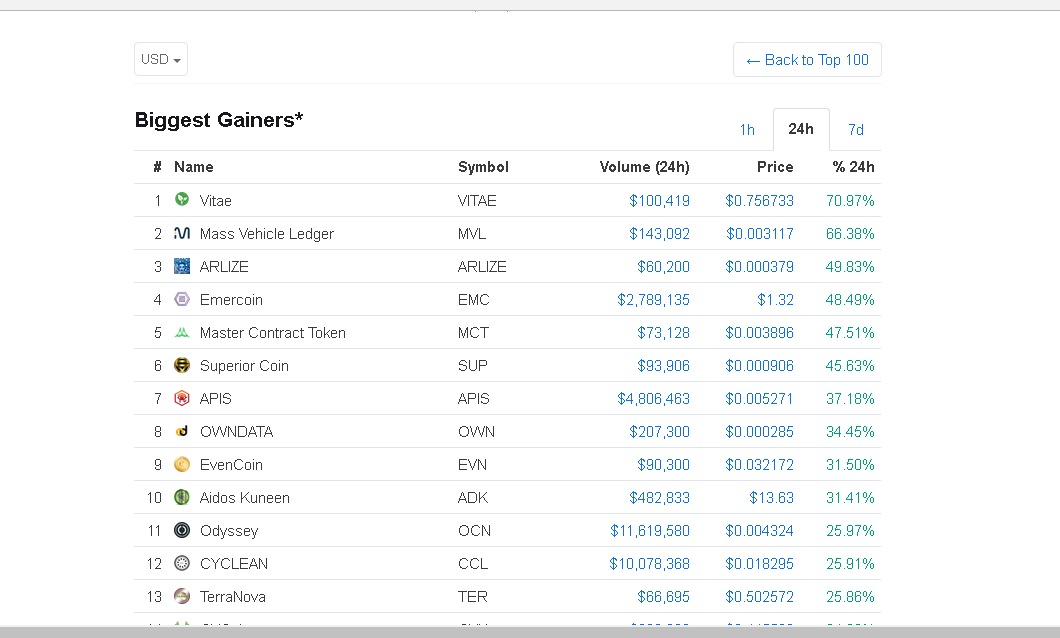1060x638 pixels.
Task: Click the Mass Vehicle Ledger logo icon
Action: point(182,233)
